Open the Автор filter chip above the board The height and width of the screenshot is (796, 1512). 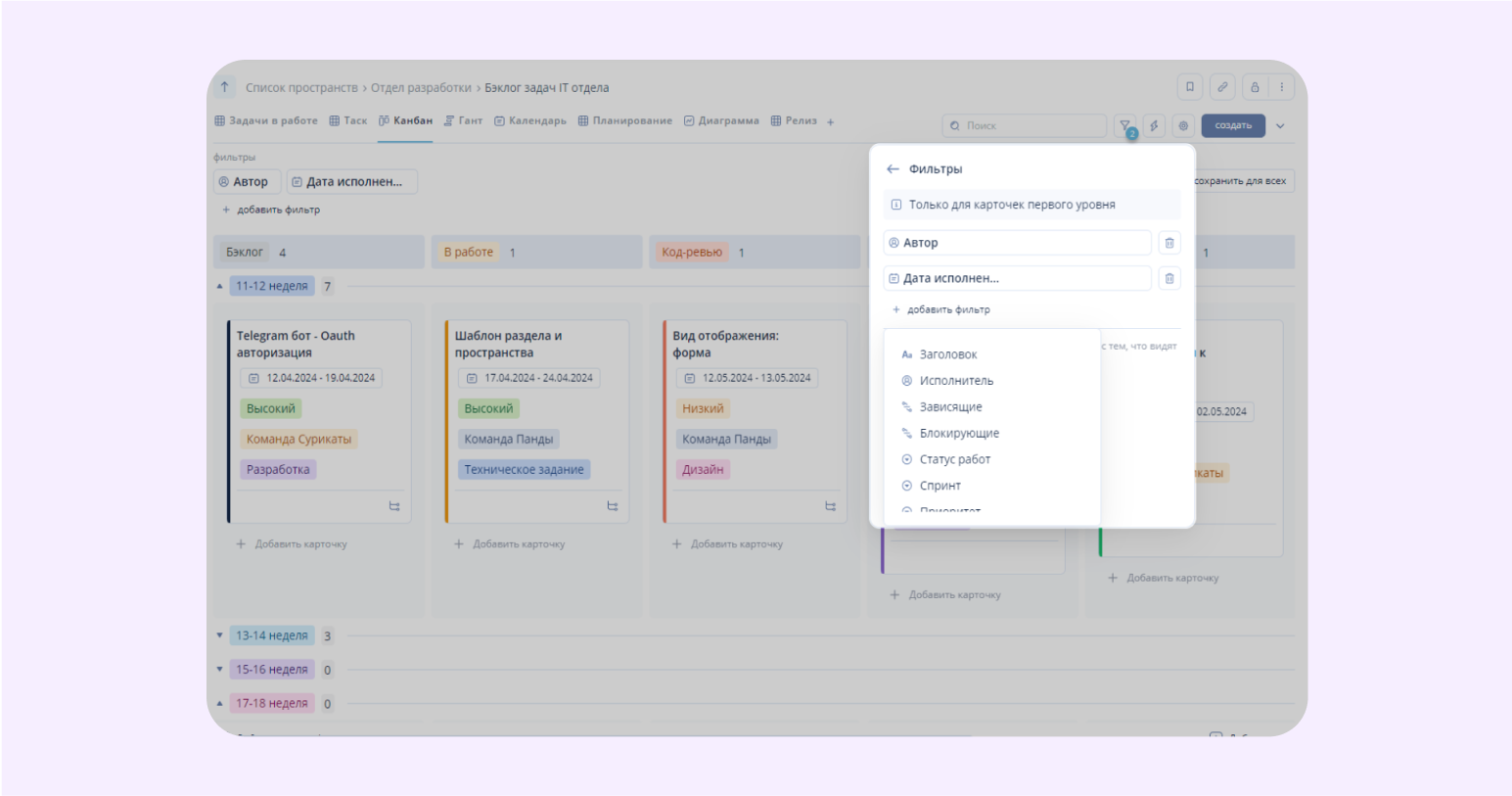(x=247, y=181)
